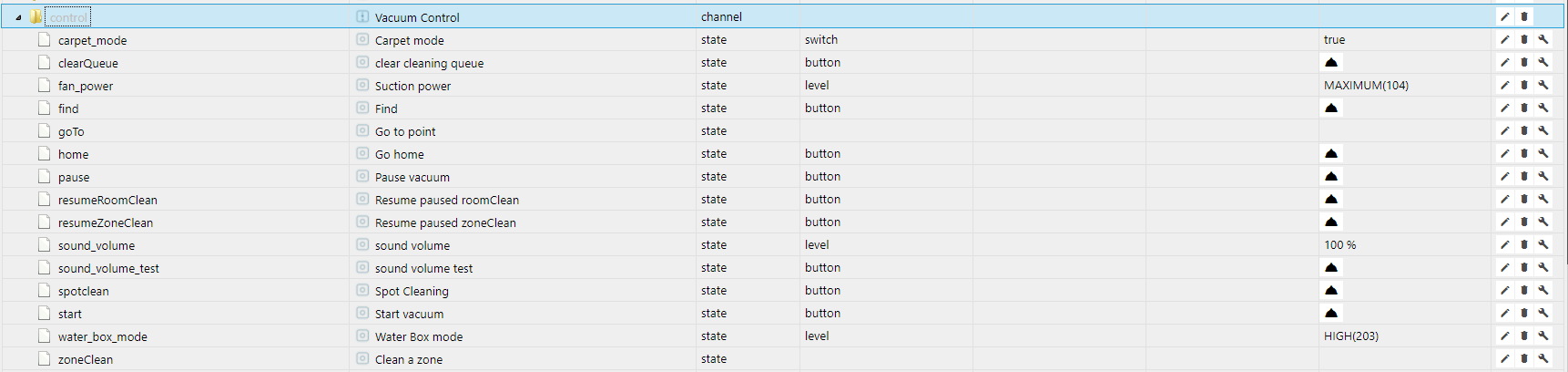1568x372 pixels.
Task: Click trash icon in the zoneClean row
Action: tap(1524, 358)
